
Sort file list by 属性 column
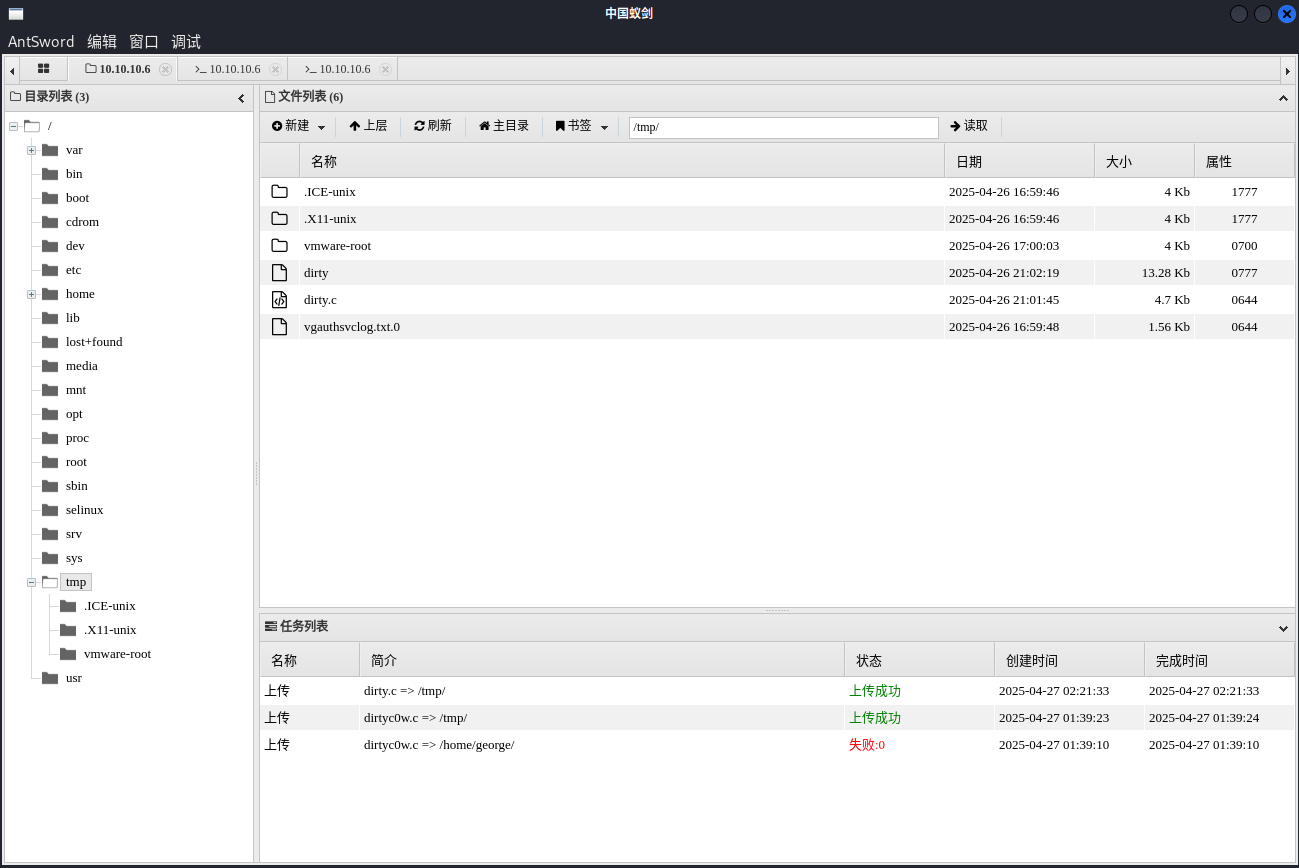1245,161
